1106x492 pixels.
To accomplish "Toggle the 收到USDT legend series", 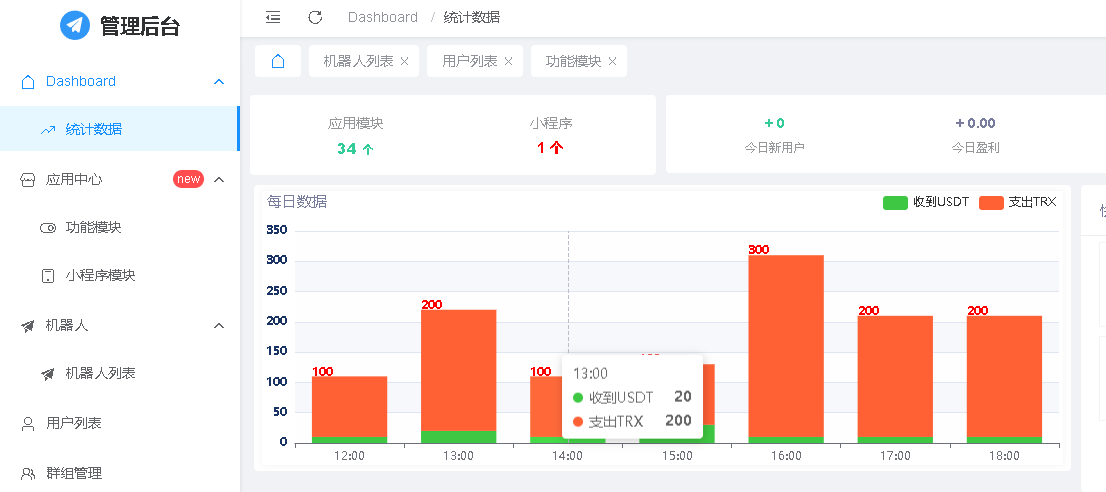I will tap(925, 202).
